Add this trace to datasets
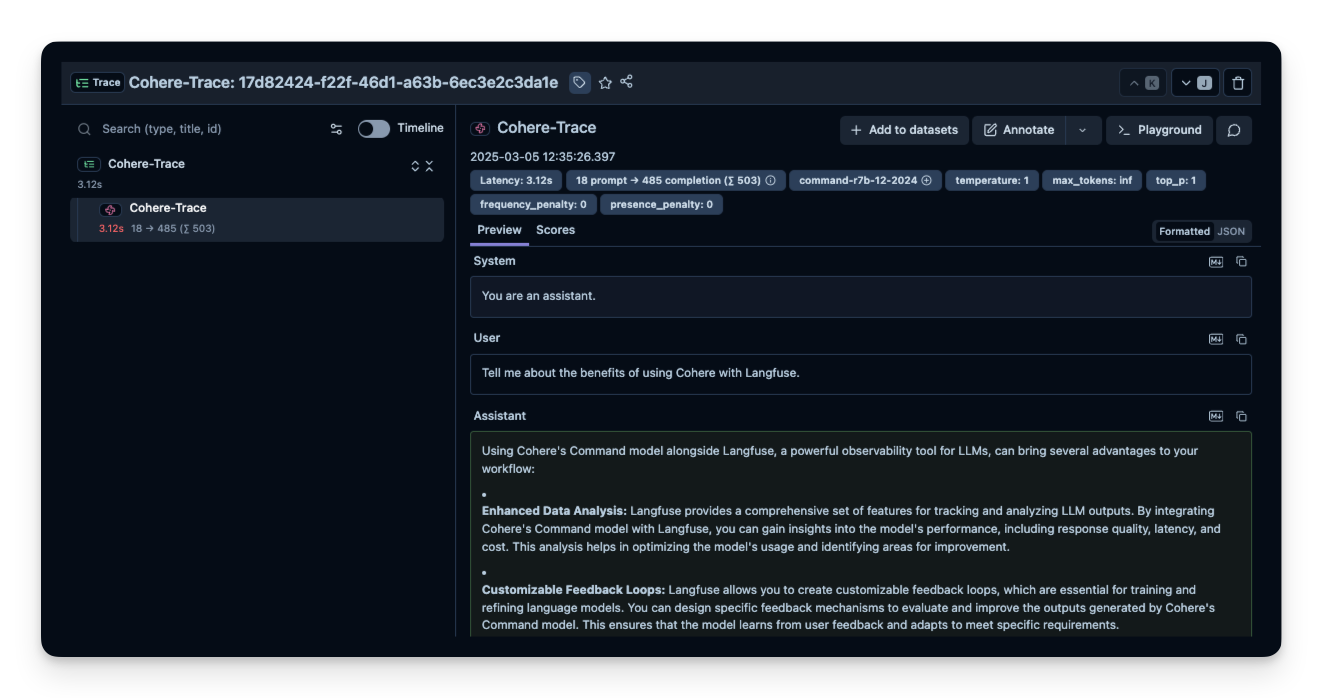The height and width of the screenshot is (698, 1323). click(903, 129)
